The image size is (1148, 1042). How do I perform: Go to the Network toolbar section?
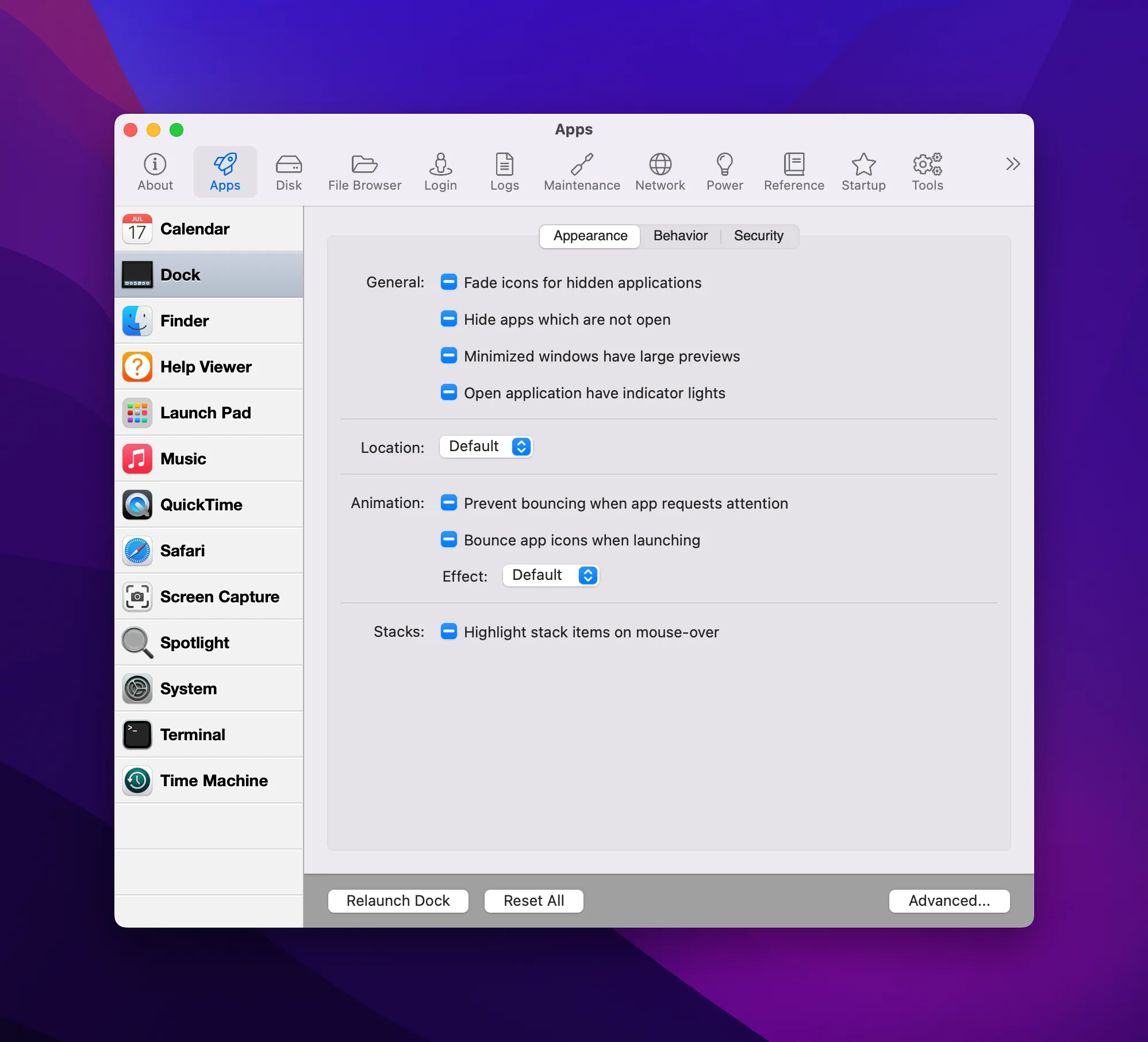(660, 172)
